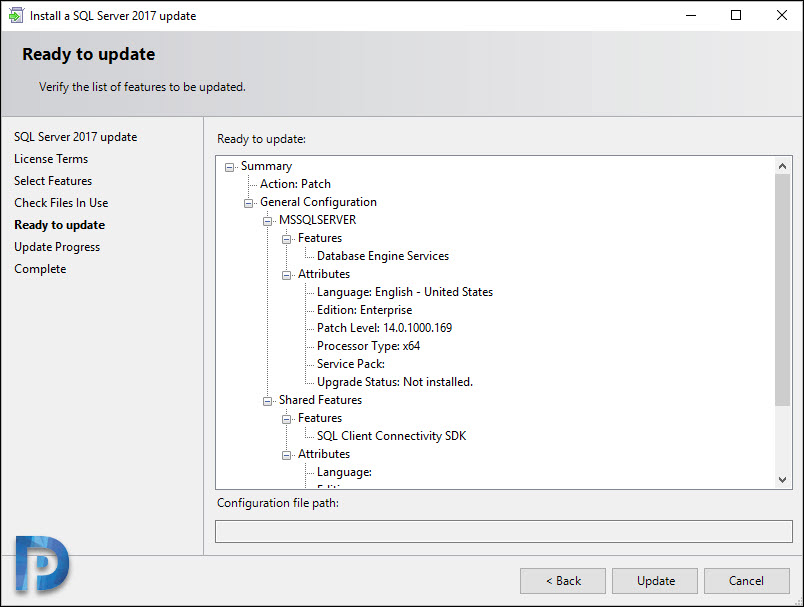Open the Select Features step
804x607 pixels.
pos(53,181)
